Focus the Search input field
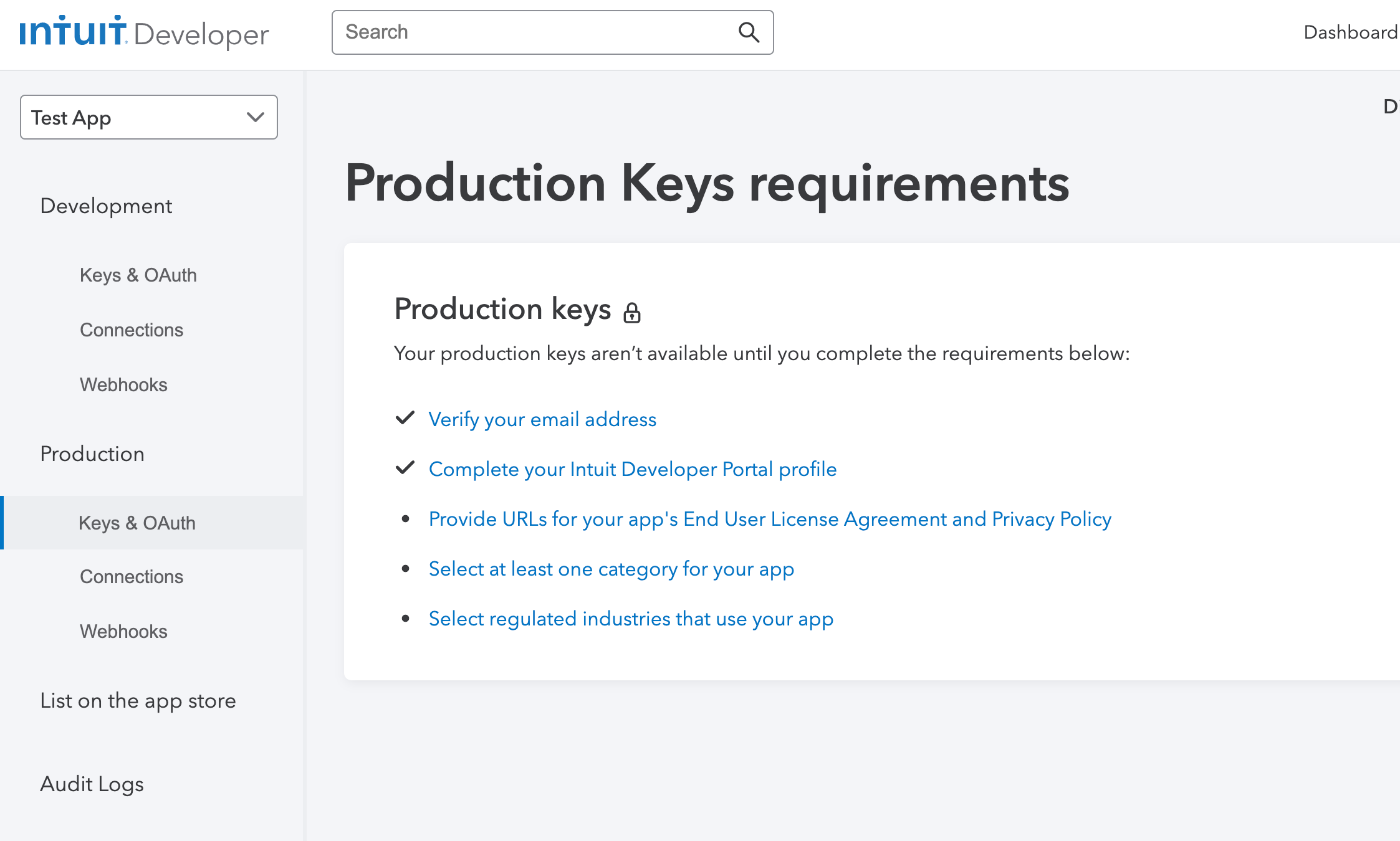1400x841 pixels. tap(552, 32)
